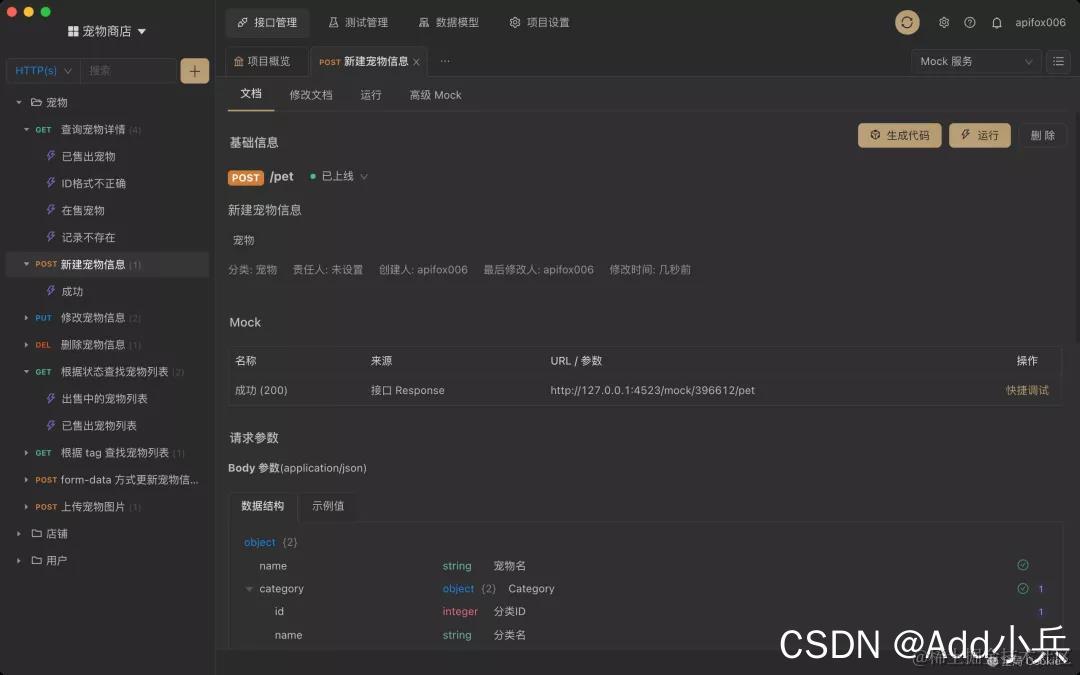Open the Mock service list icon beside dropdown
The height and width of the screenshot is (675, 1080).
tap(1058, 61)
